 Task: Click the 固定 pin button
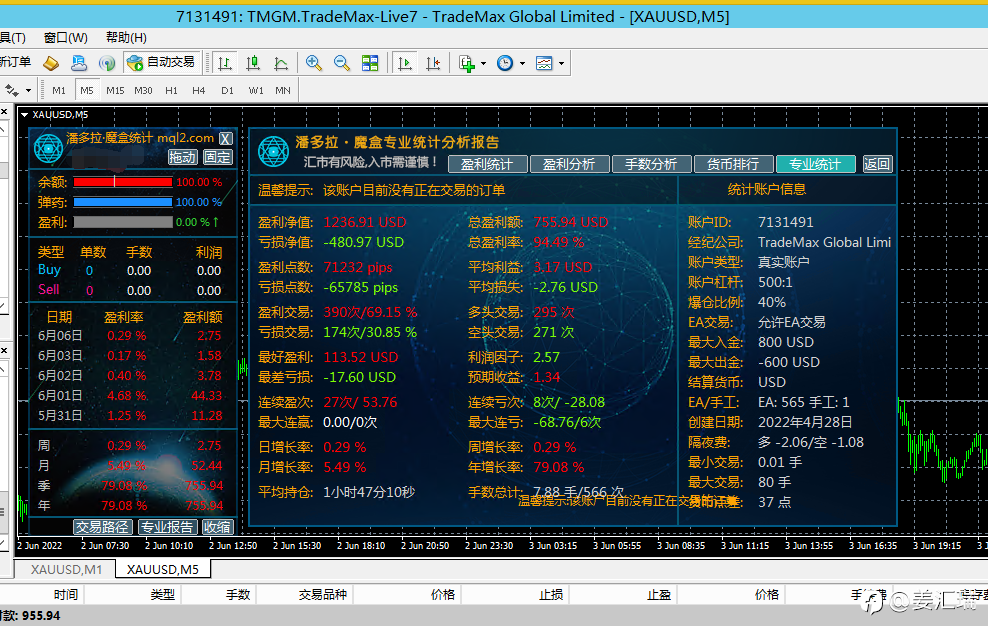pos(217,157)
